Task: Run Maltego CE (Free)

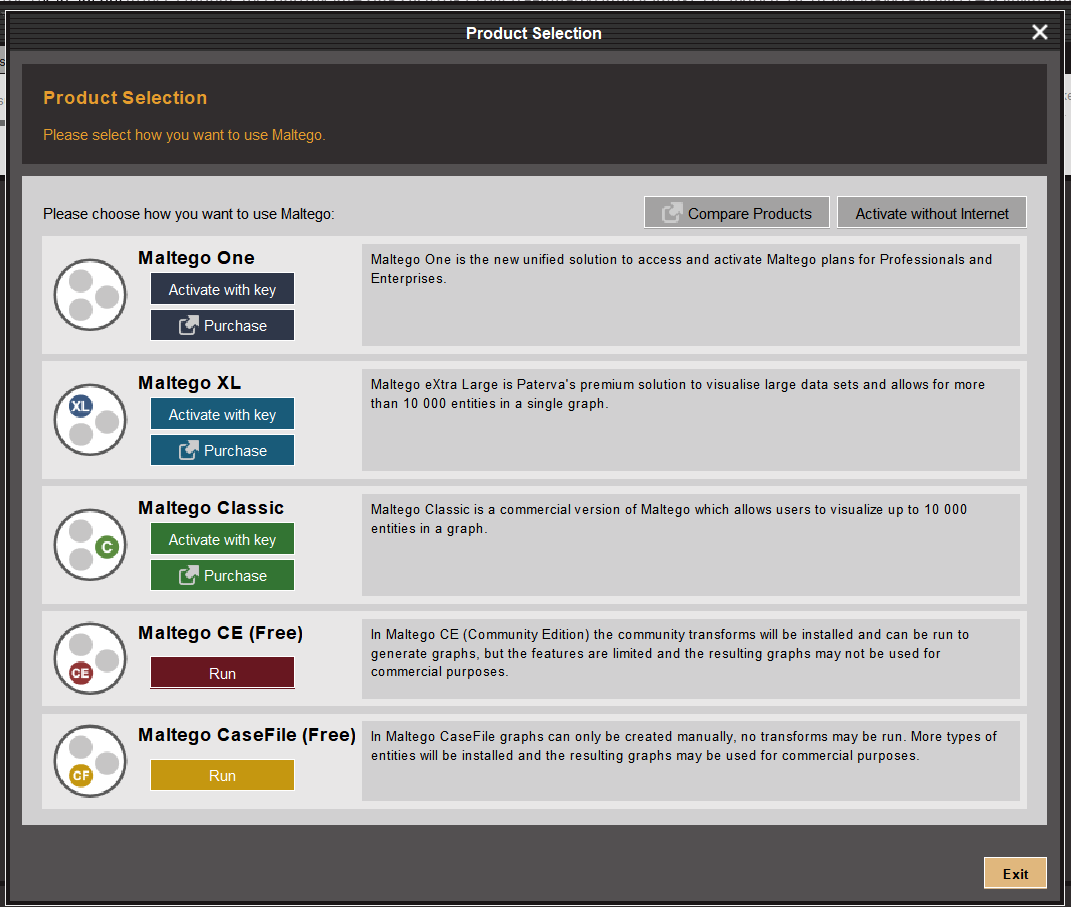Action: coord(223,674)
